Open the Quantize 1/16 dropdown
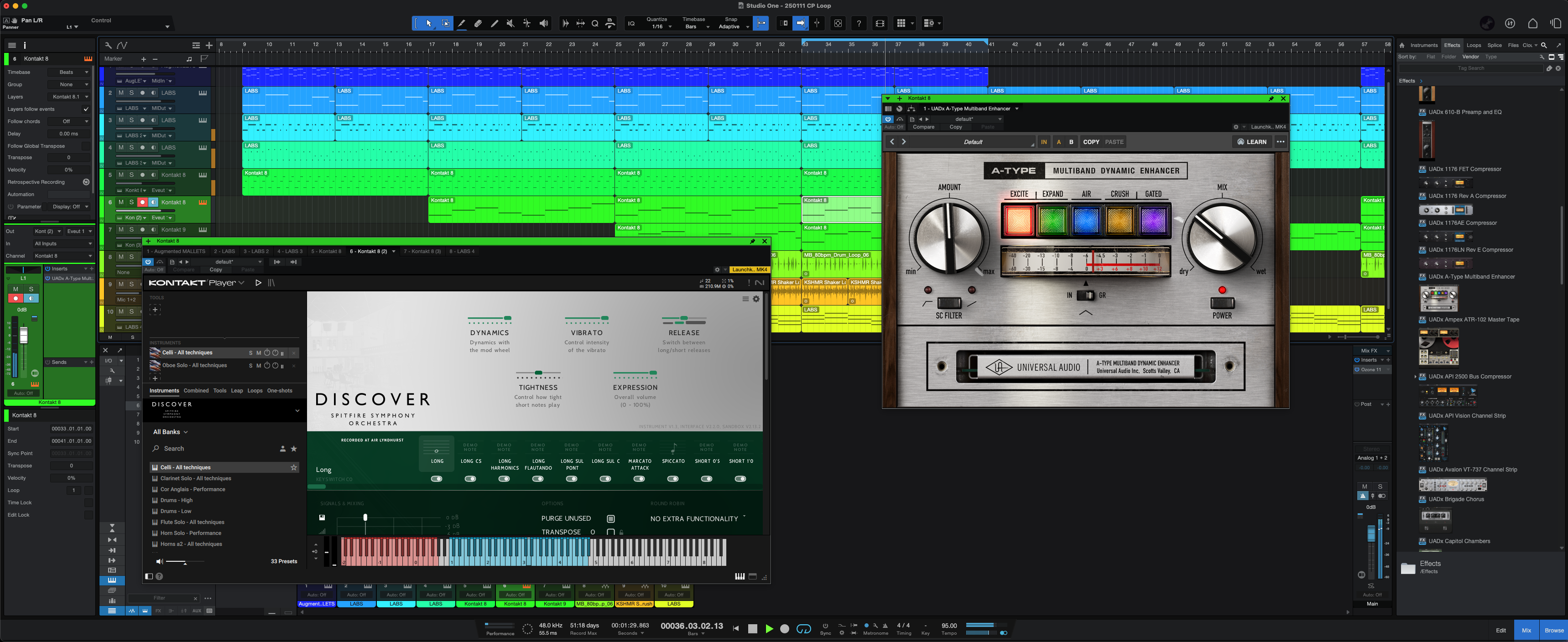1568x642 pixels. [662, 27]
